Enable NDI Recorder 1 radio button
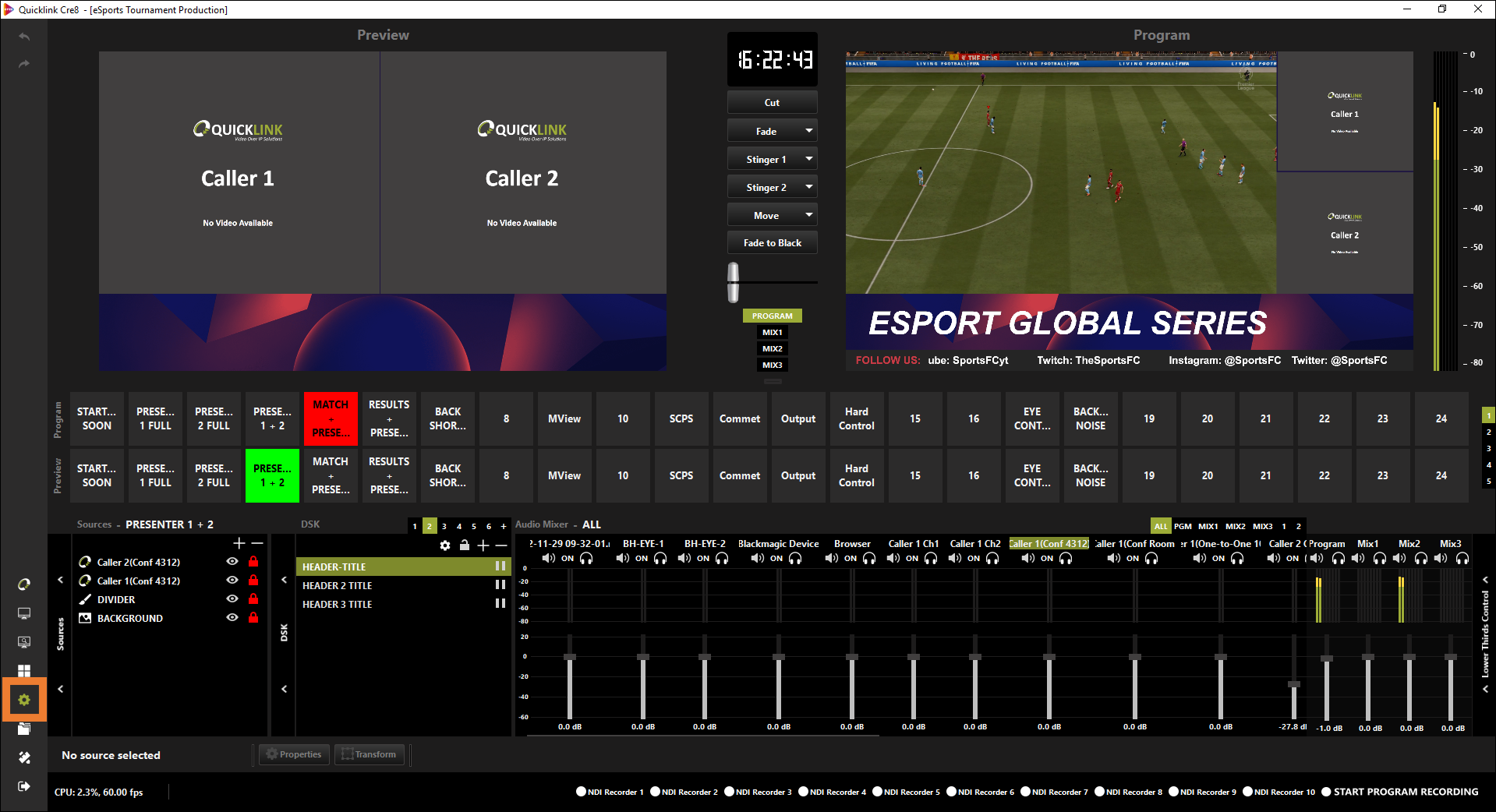The image size is (1496, 812). coord(581,792)
